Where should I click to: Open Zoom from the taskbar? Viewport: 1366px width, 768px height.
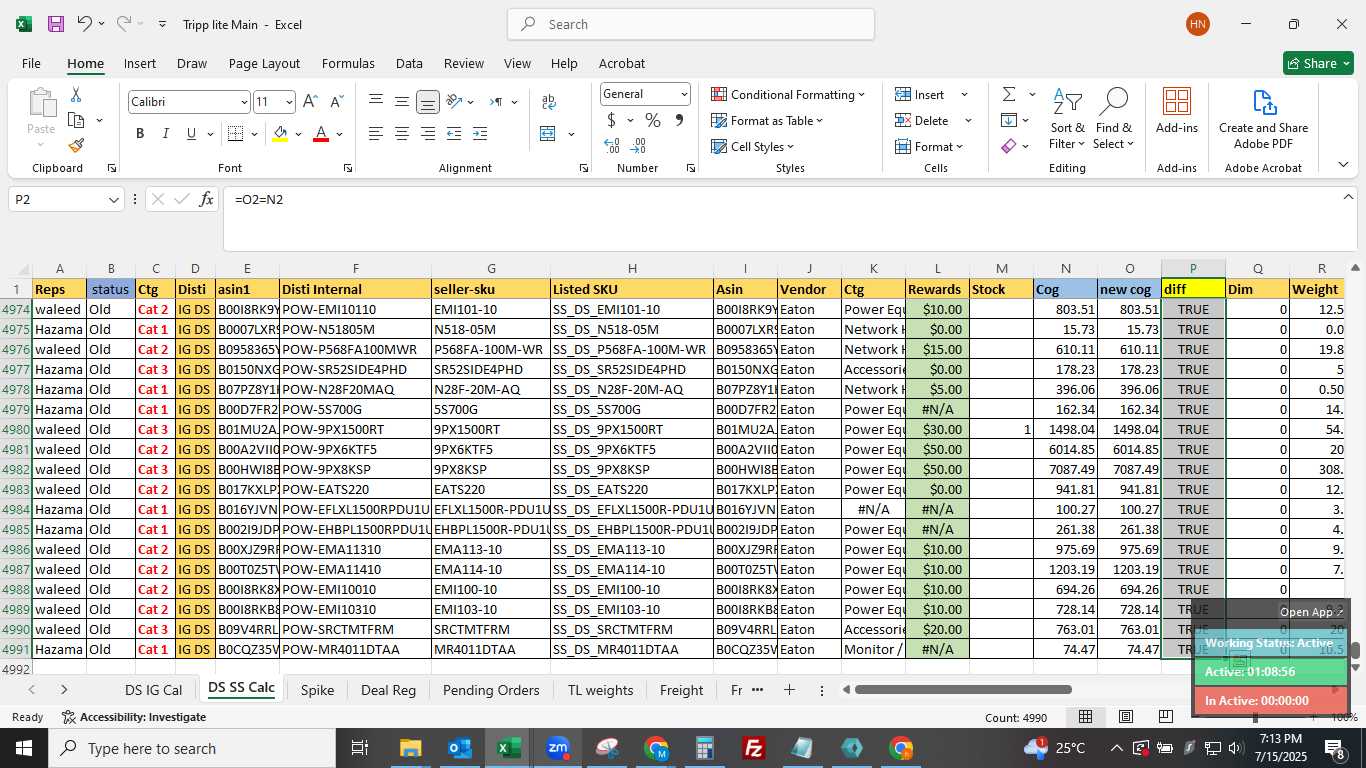[x=558, y=748]
